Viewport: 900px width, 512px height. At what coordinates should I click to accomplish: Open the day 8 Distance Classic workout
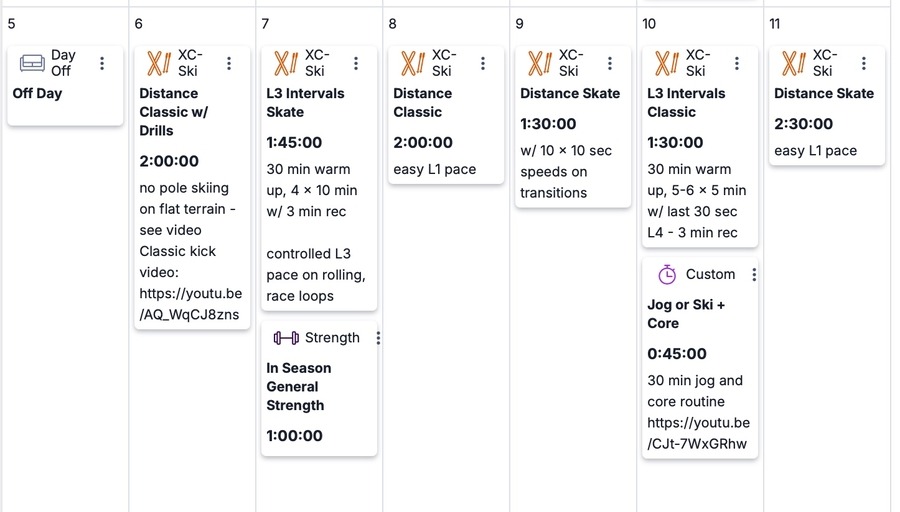pos(422,103)
